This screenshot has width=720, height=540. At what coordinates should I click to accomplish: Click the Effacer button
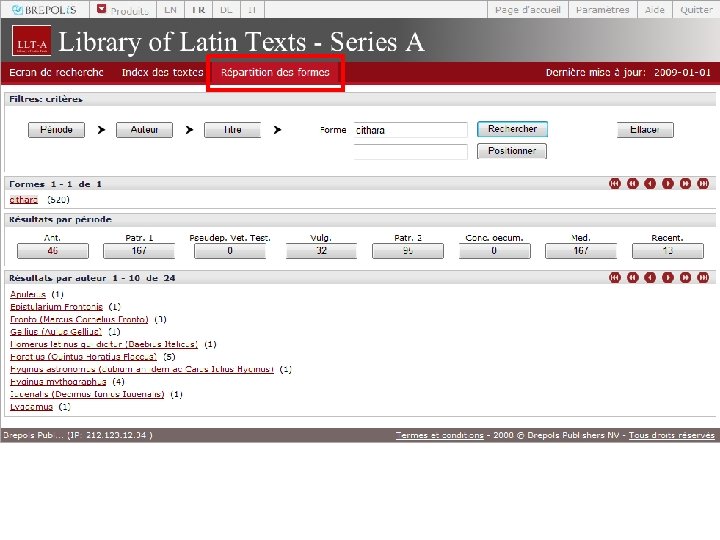[645, 130]
